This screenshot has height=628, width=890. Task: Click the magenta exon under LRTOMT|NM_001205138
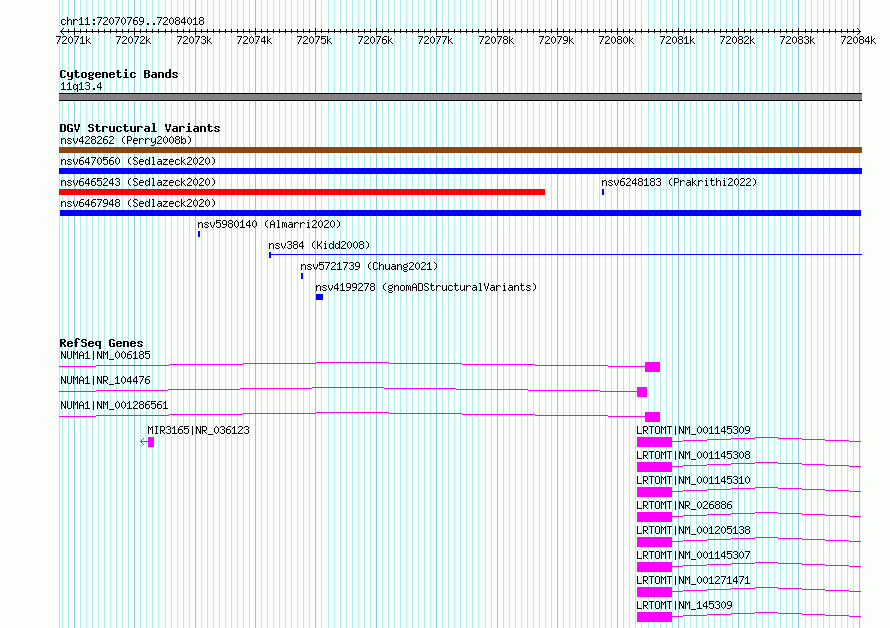pyautogui.click(x=654, y=542)
